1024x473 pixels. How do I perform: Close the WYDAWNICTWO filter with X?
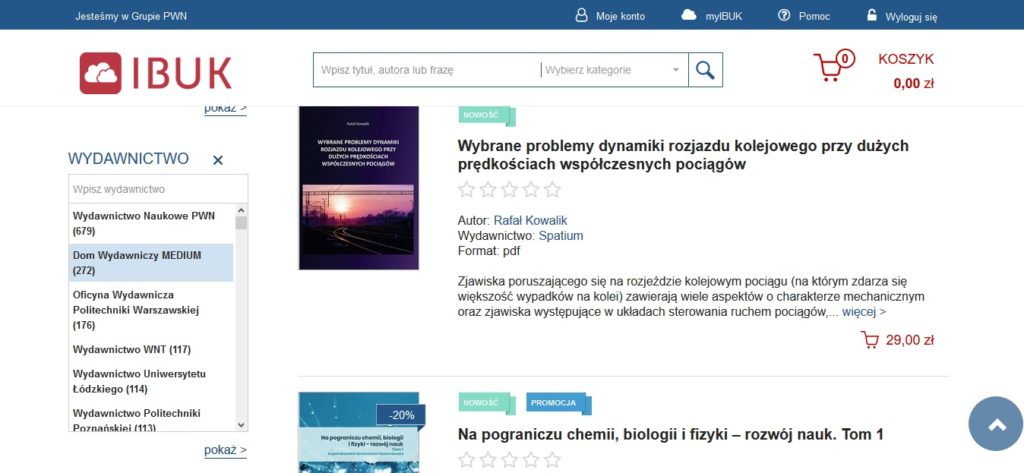[x=218, y=160]
